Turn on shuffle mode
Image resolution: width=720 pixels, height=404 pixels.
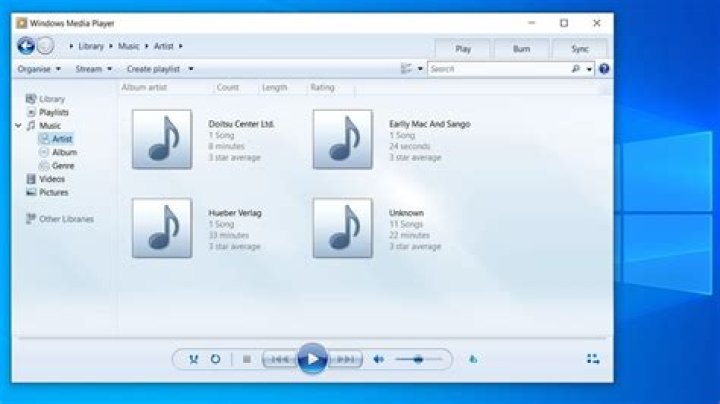pos(193,359)
